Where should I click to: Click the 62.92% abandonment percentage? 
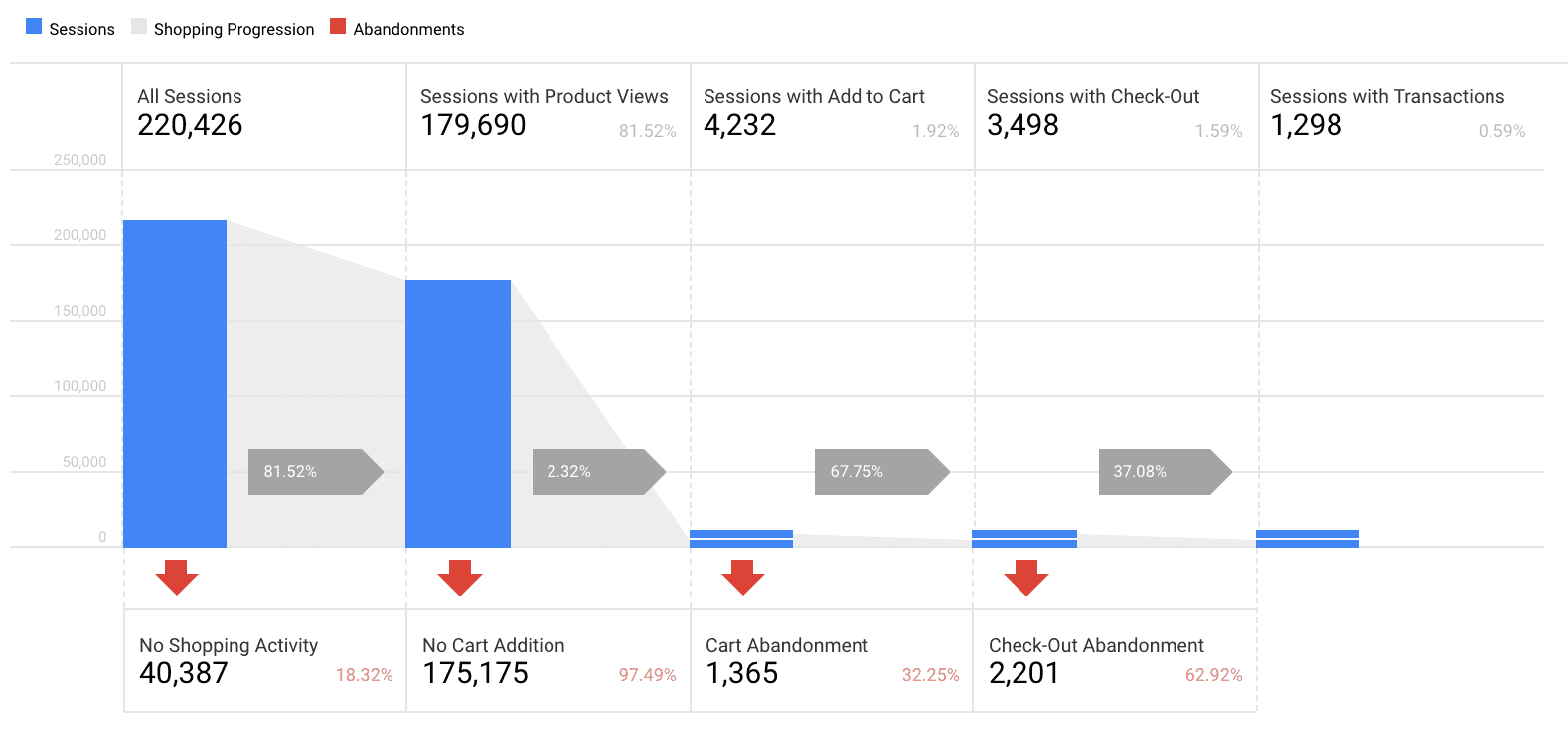click(1214, 675)
